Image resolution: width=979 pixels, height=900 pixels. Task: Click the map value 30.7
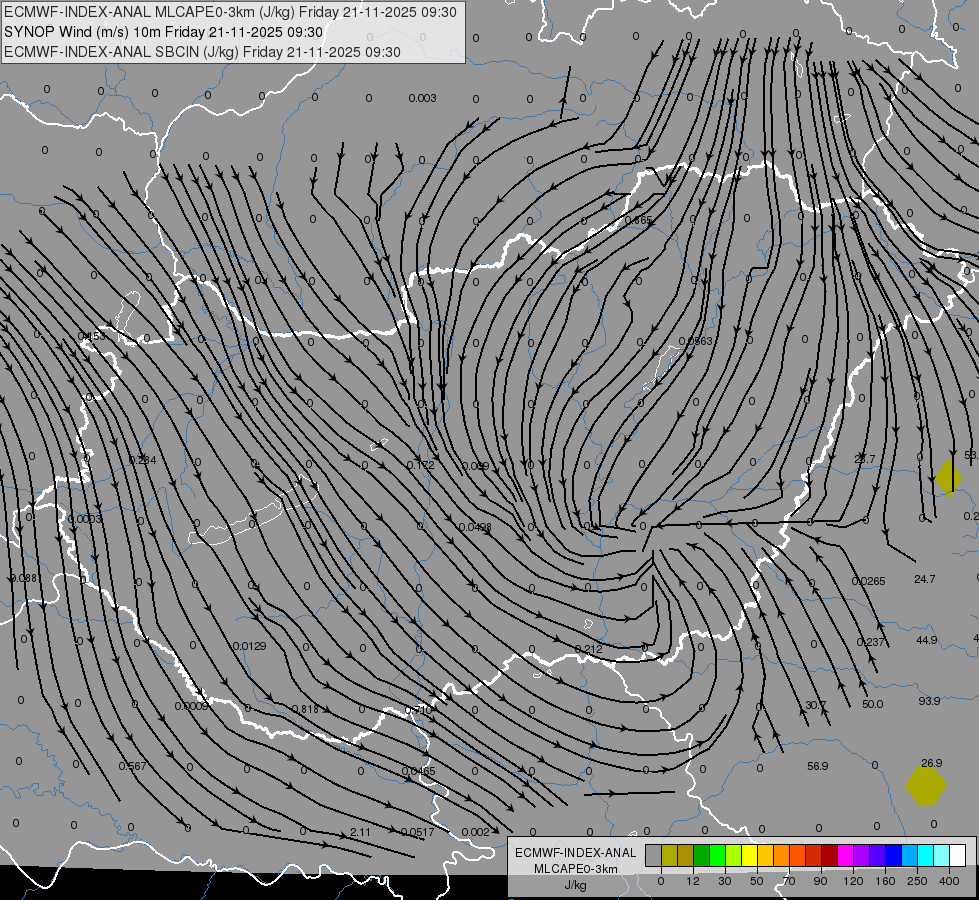(x=815, y=705)
